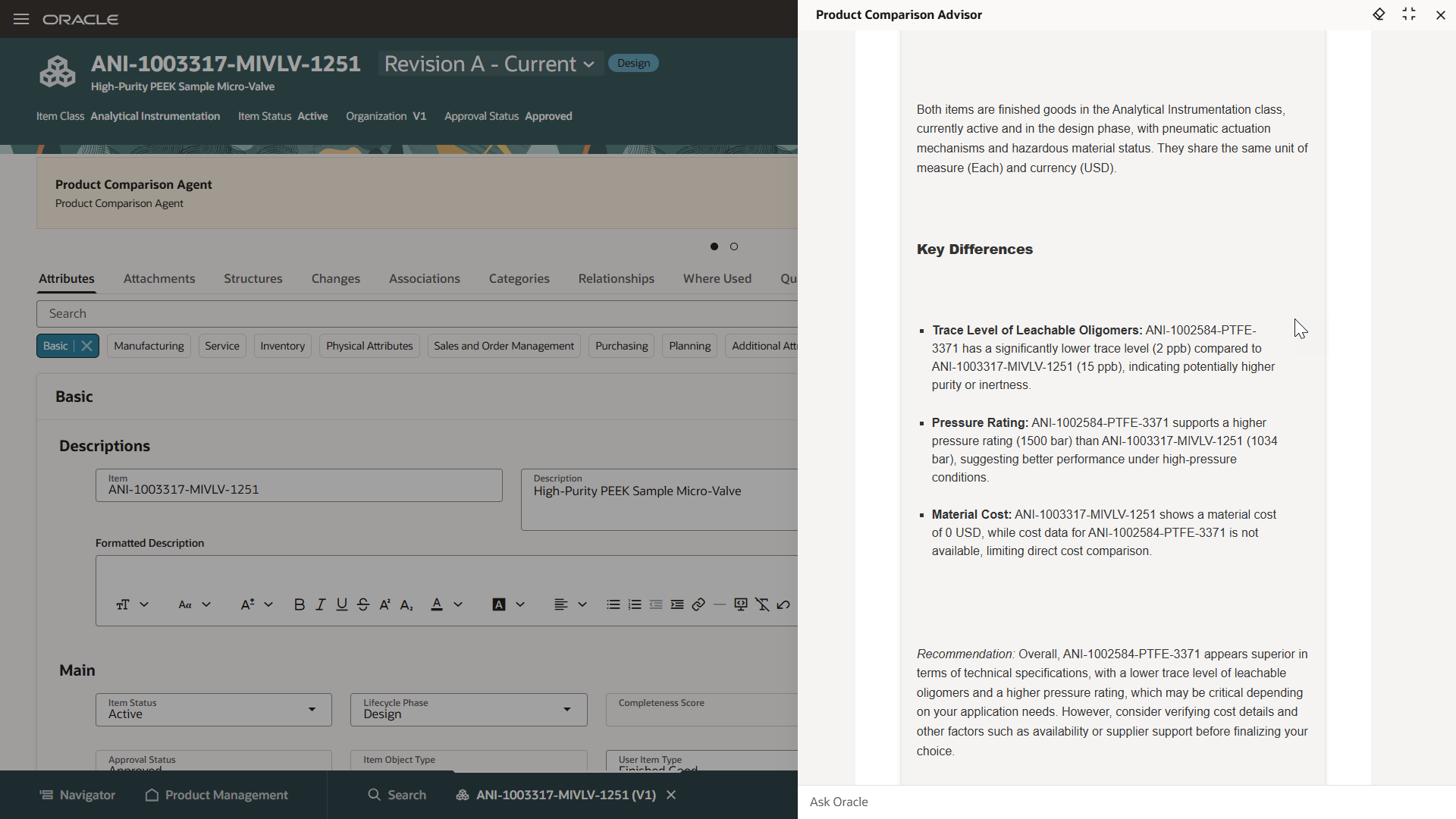The image size is (1456, 819).
Task: Collapse the Product Comparison Advisor panel
Action: click(x=1409, y=14)
